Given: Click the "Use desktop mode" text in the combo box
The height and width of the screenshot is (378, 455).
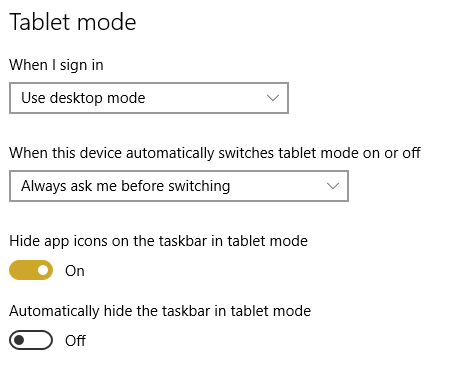Looking at the screenshot, I should 83,98.
